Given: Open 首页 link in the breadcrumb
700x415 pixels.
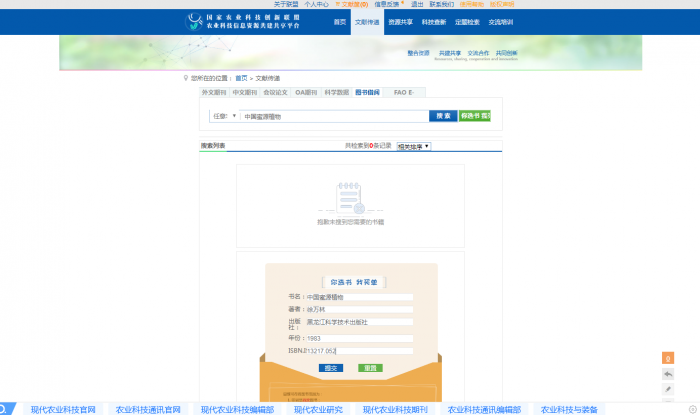Looking at the screenshot, I should click(241, 77).
